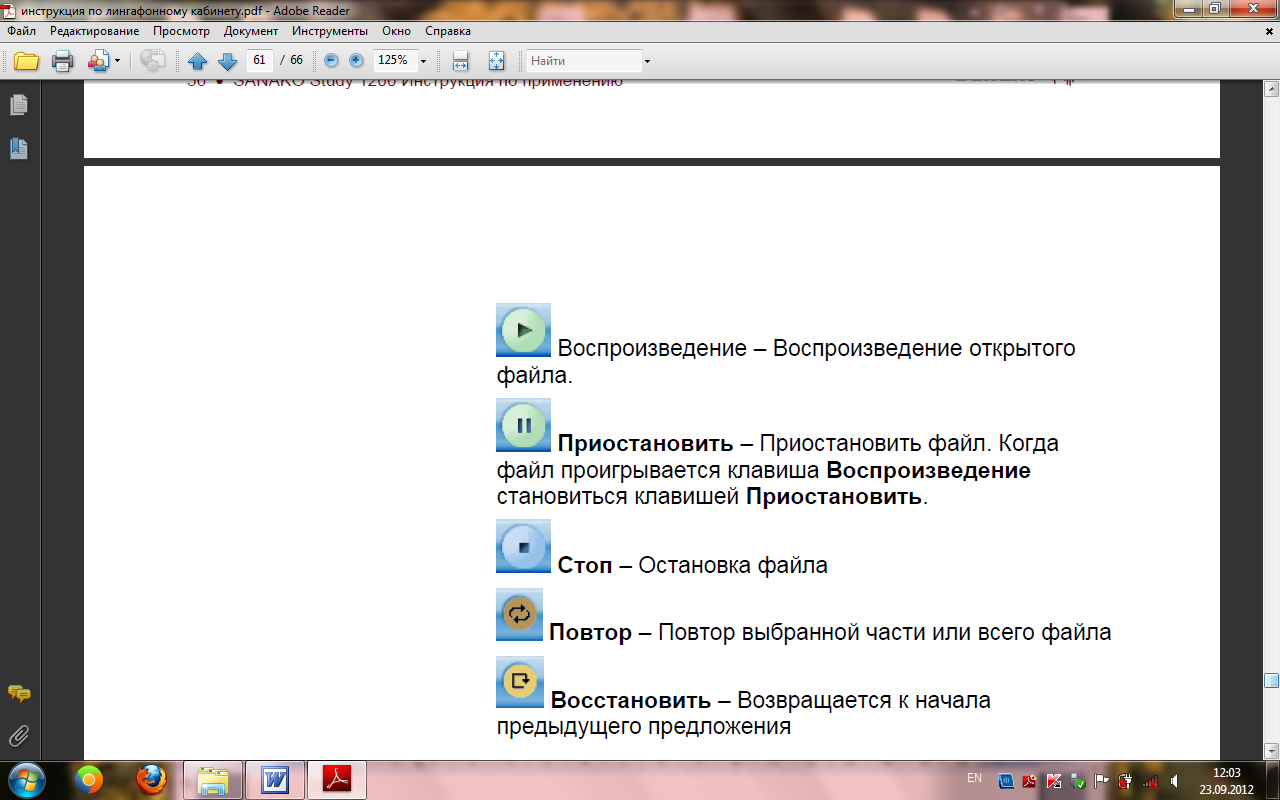Open the Comments panel icon in sidebar
Image resolution: width=1280 pixels, height=800 pixels.
coord(19,693)
